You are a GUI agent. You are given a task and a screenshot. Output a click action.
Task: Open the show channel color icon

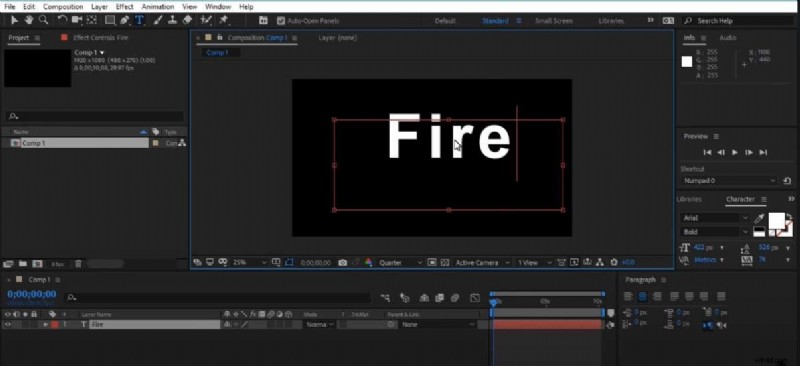point(368,262)
